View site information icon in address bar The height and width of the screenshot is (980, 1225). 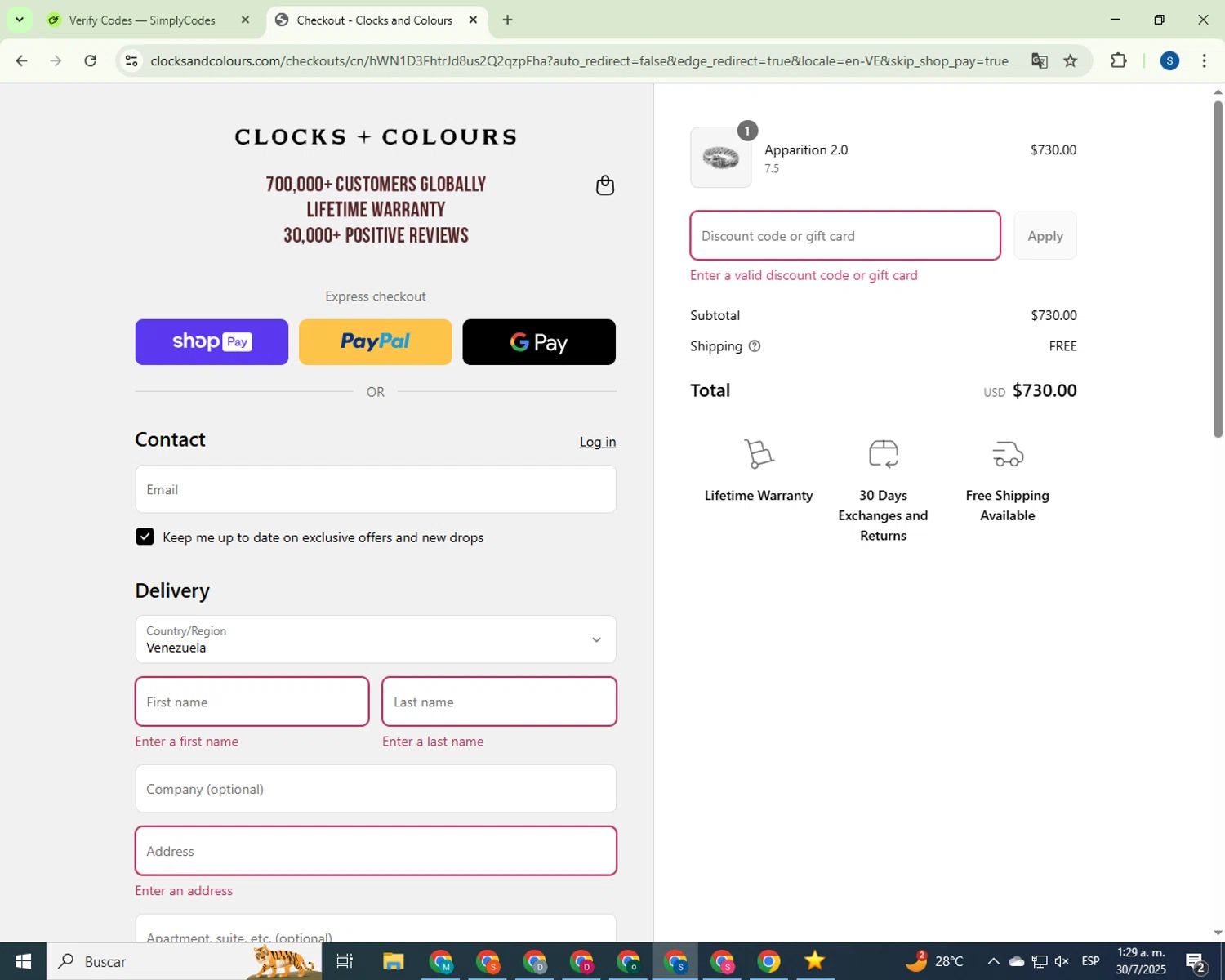131,60
